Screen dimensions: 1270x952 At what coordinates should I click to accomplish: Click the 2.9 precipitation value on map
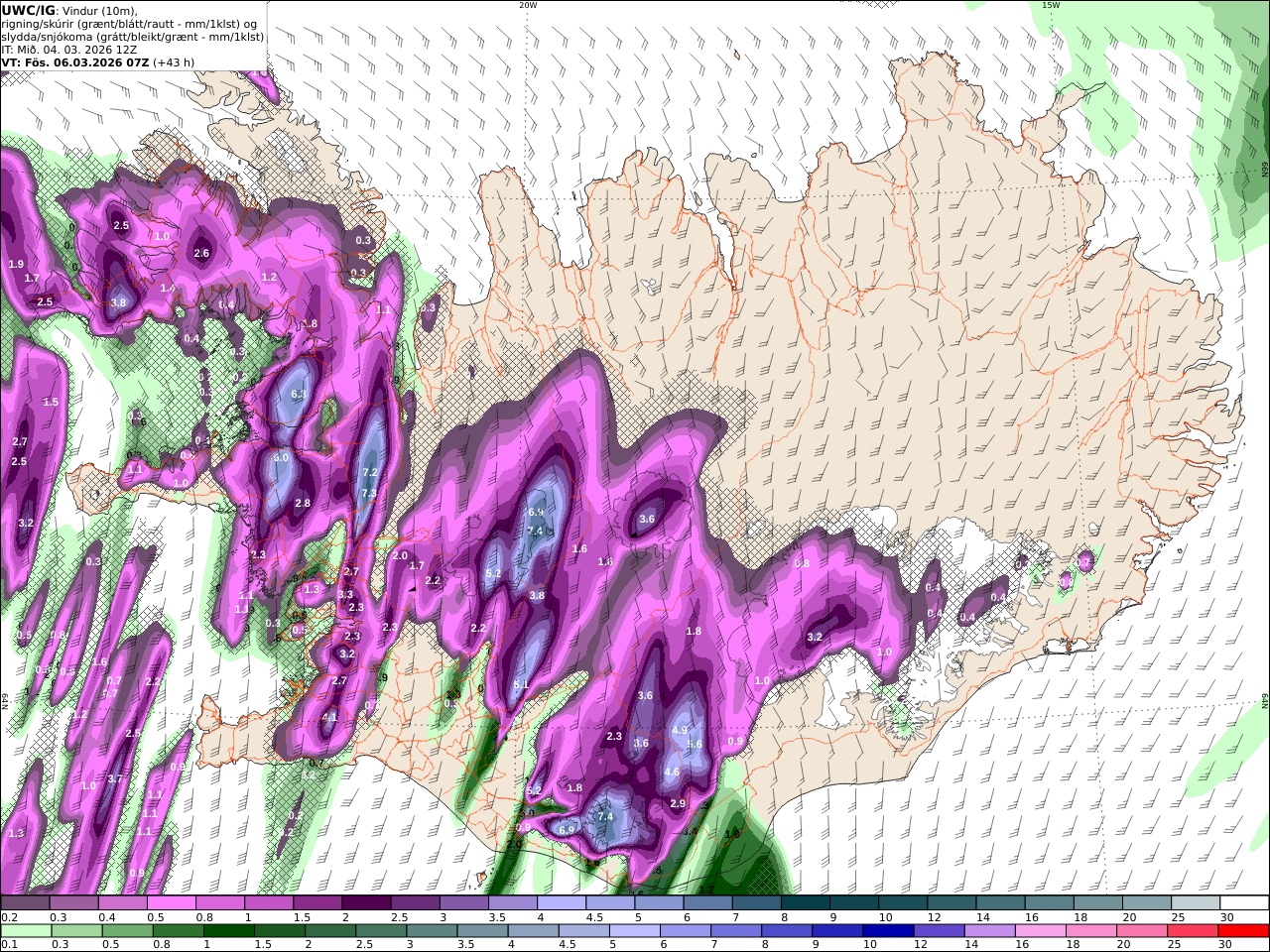click(x=678, y=803)
